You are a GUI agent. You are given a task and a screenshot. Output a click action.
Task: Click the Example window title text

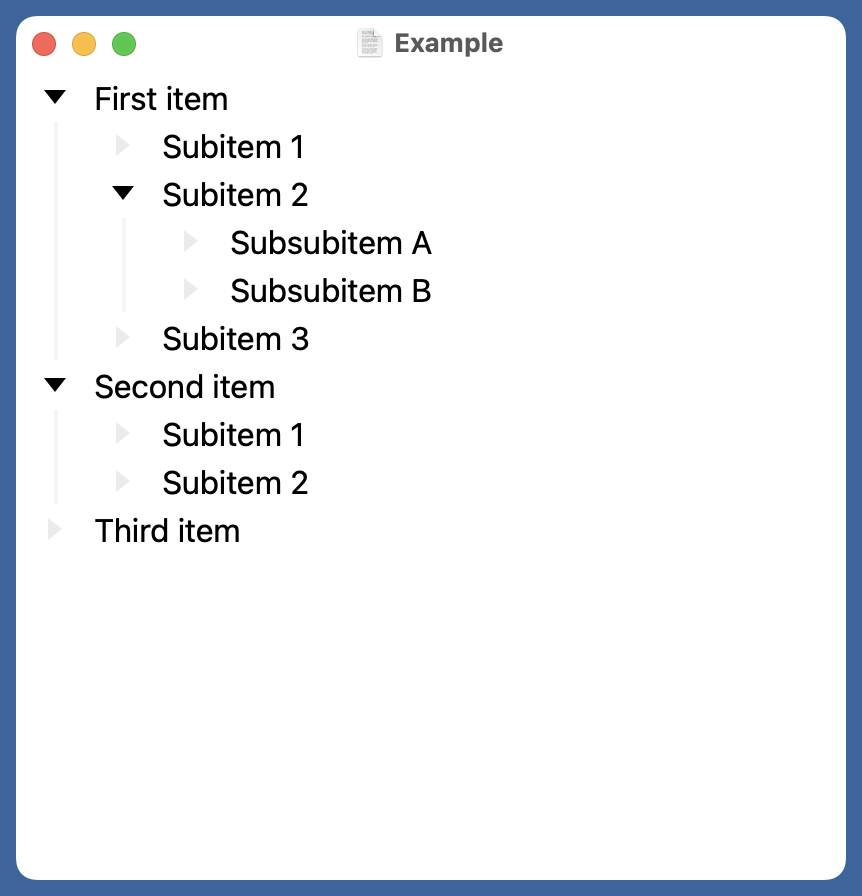pos(448,43)
